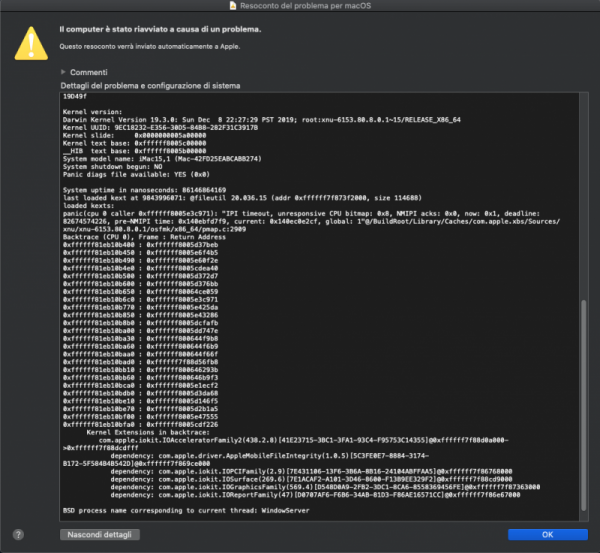The height and width of the screenshot is (553, 600).
Task: Click 'Dettagli del problema e configurazione' label
Action: pyautogui.click(x=150, y=85)
